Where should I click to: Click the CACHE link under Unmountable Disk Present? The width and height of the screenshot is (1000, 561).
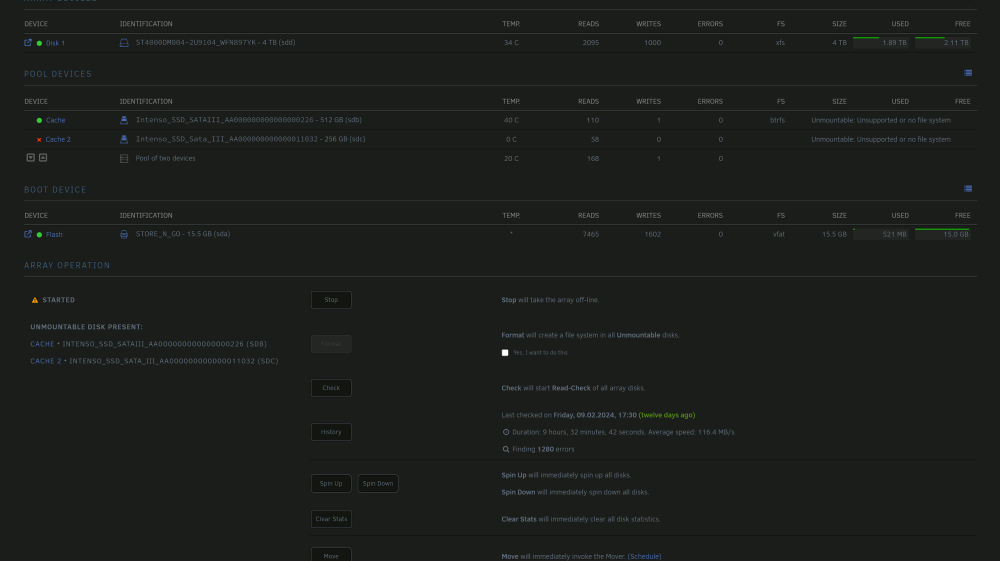42,344
